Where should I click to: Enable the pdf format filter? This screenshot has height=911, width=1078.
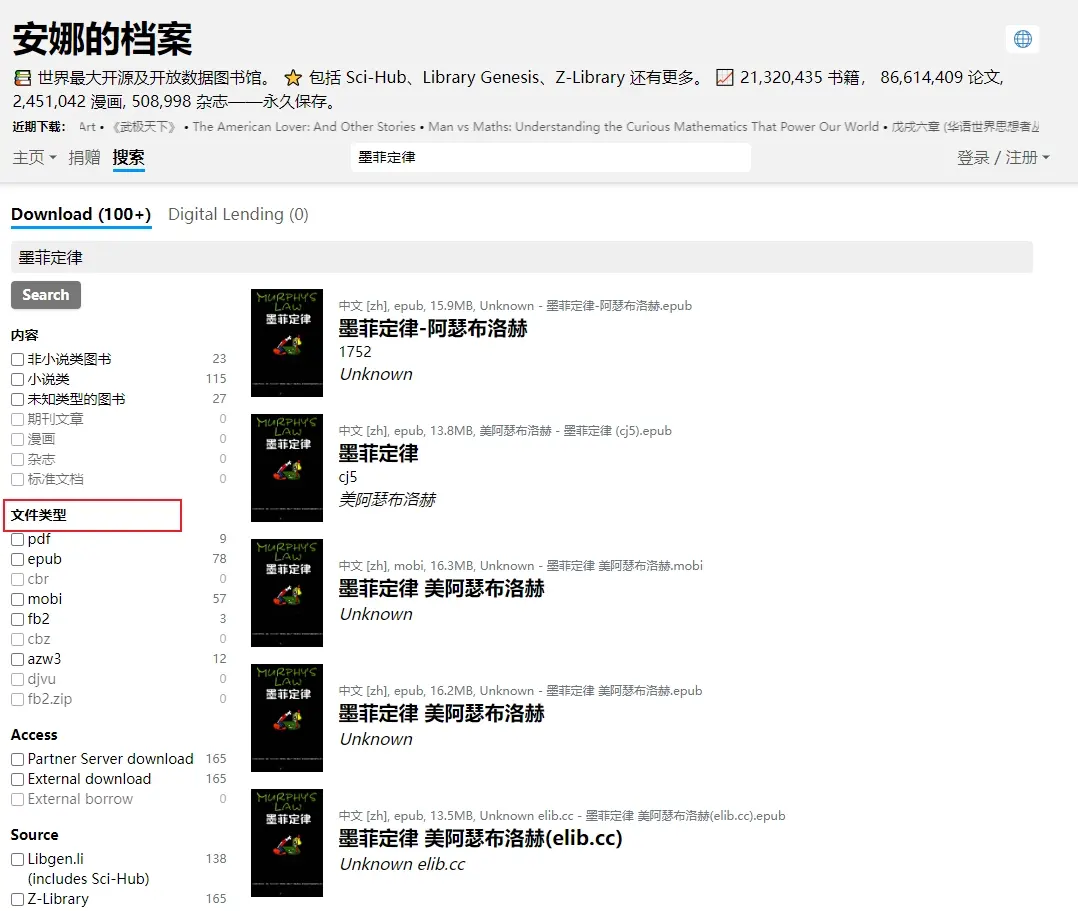click(17, 538)
